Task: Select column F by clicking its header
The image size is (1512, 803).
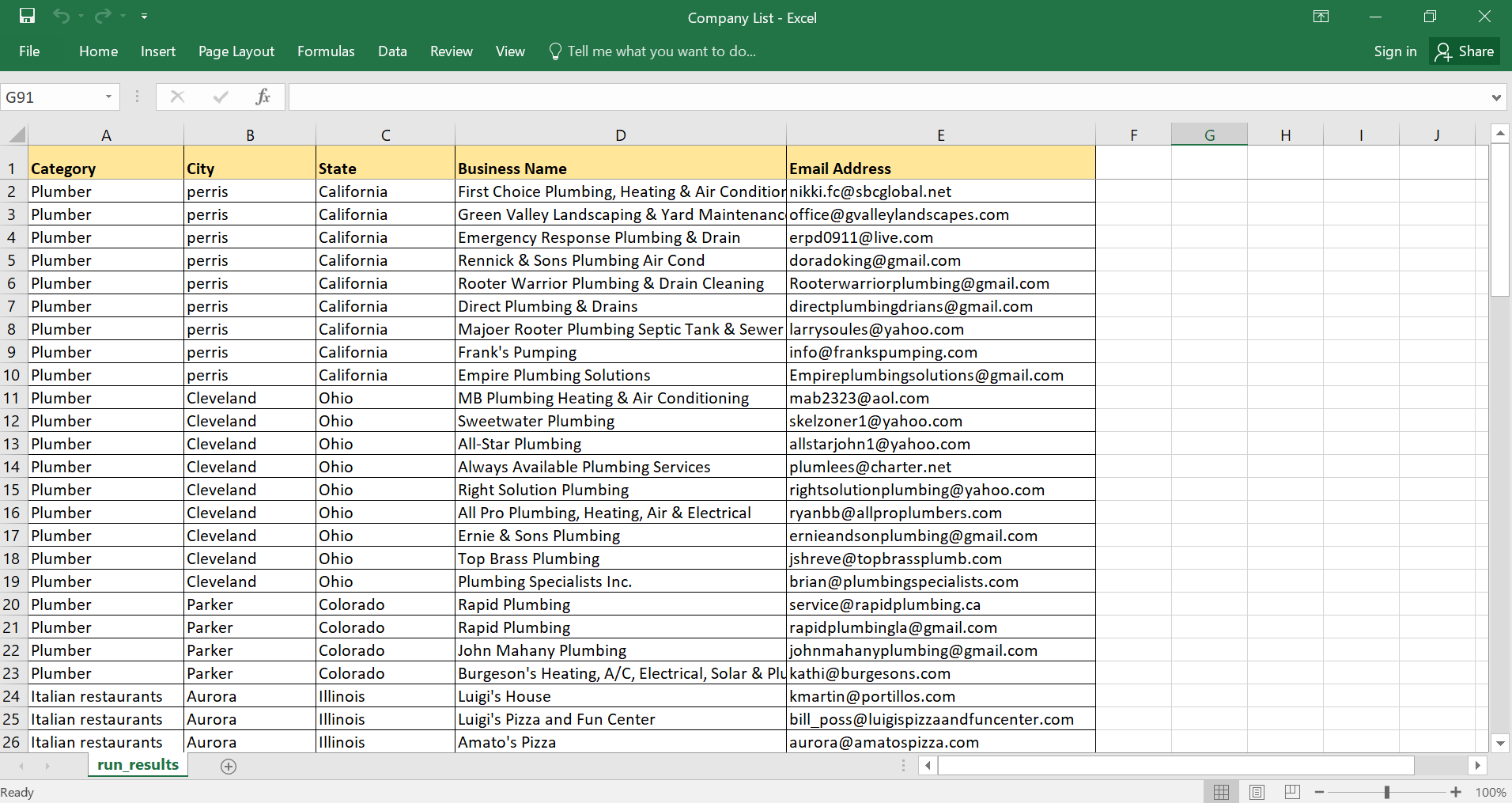Action: (1133, 134)
